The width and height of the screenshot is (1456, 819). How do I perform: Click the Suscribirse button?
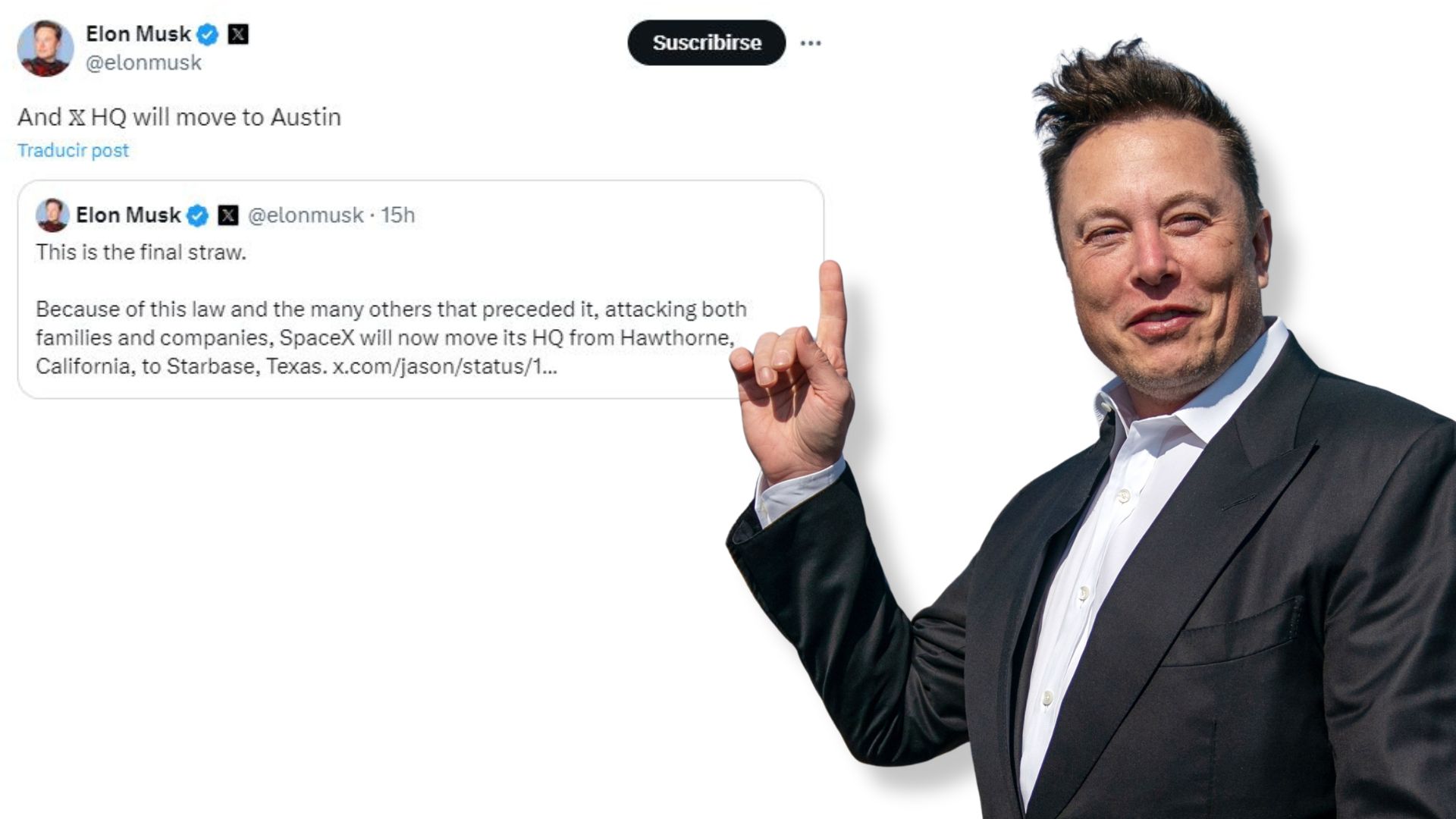tap(706, 42)
